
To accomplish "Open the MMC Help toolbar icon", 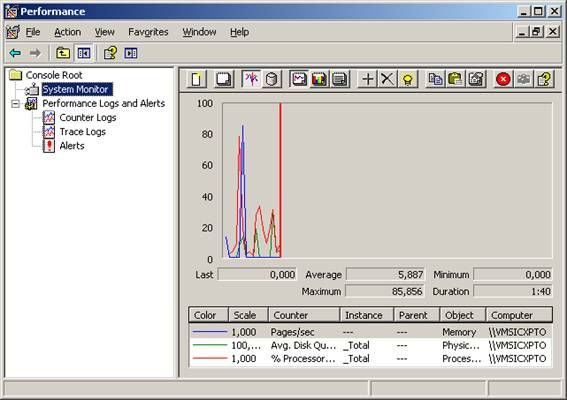I will point(110,53).
